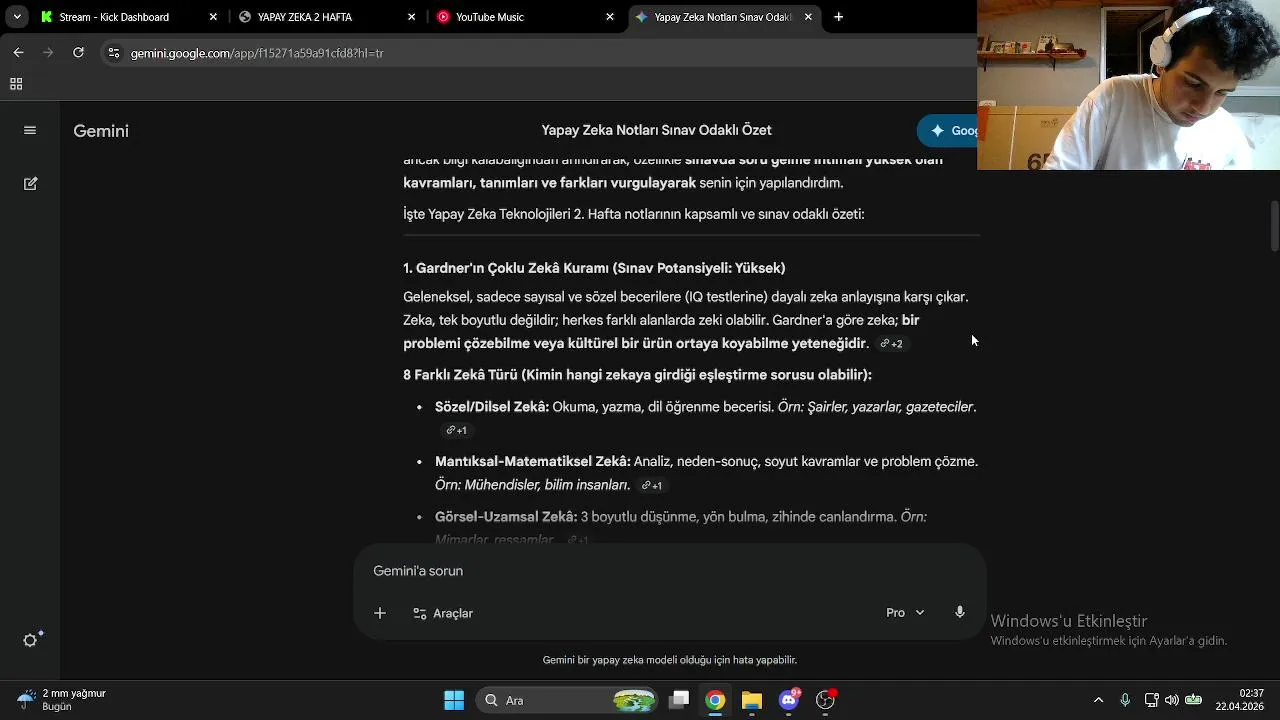1280x720 pixels.
Task: Click the taskbar Ara search box
Action: 567,700
